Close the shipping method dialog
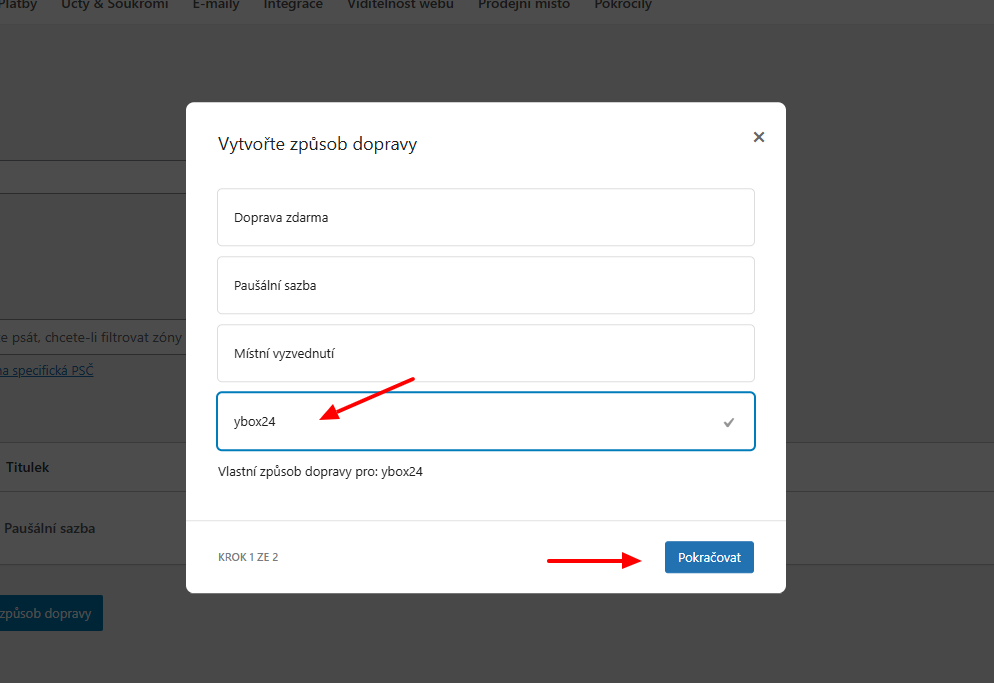 759,137
